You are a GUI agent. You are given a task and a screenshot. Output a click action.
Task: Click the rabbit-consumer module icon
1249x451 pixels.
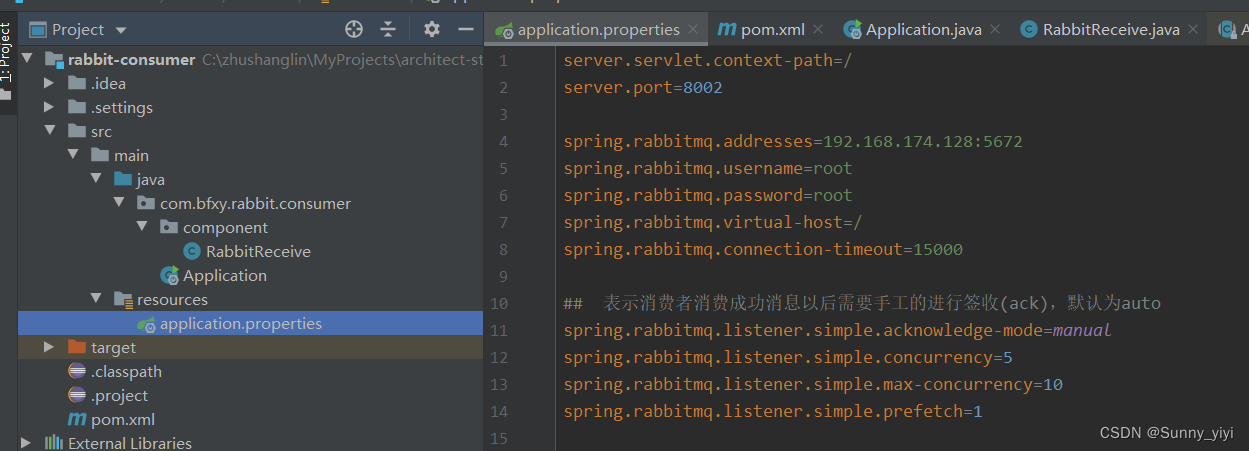coord(54,59)
